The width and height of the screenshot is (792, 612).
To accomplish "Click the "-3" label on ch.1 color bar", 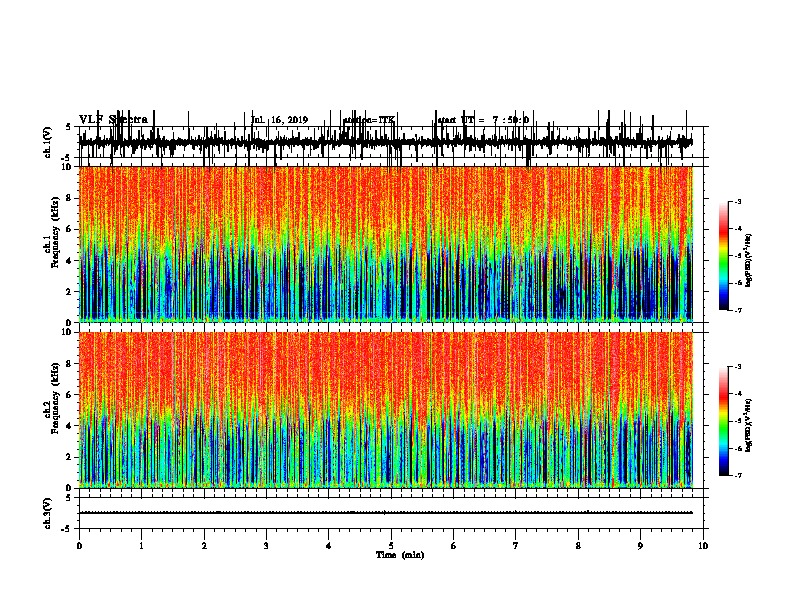I will (737, 201).
